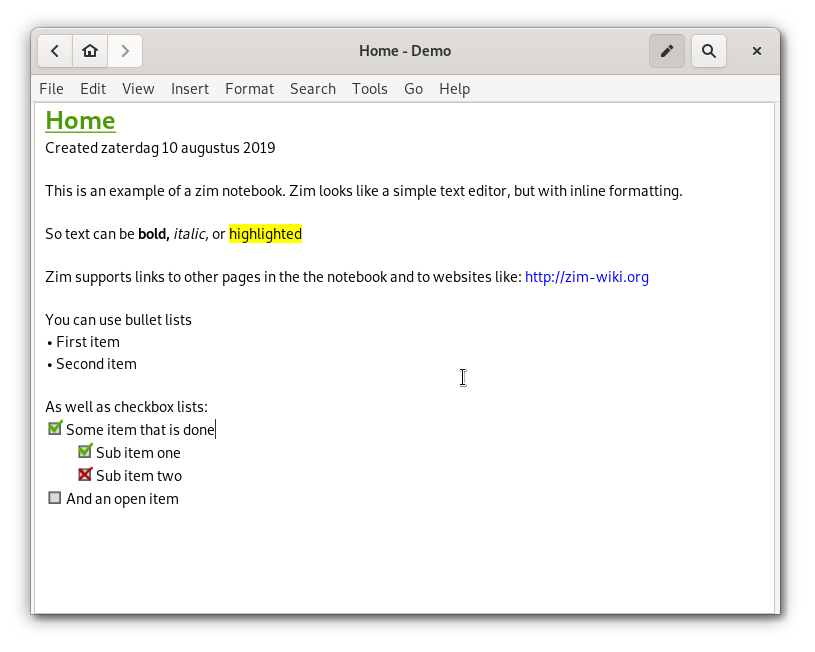
Task: Click the text "And an open item"
Action: click(122, 499)
